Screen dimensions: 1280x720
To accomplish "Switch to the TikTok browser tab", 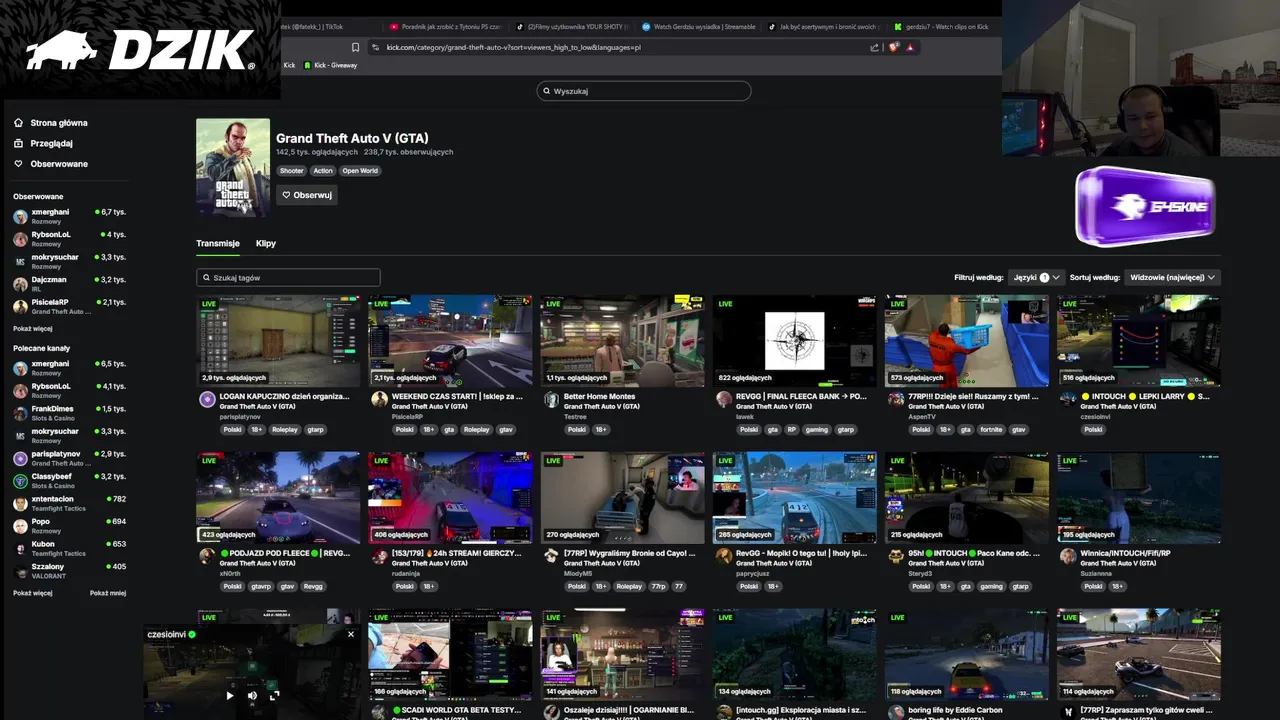I will pyautogui.click(x=313, y=27).
